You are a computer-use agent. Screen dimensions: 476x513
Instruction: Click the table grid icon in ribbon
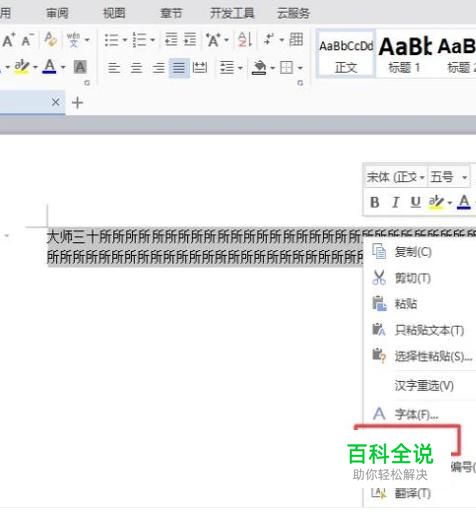coord(296,39)
